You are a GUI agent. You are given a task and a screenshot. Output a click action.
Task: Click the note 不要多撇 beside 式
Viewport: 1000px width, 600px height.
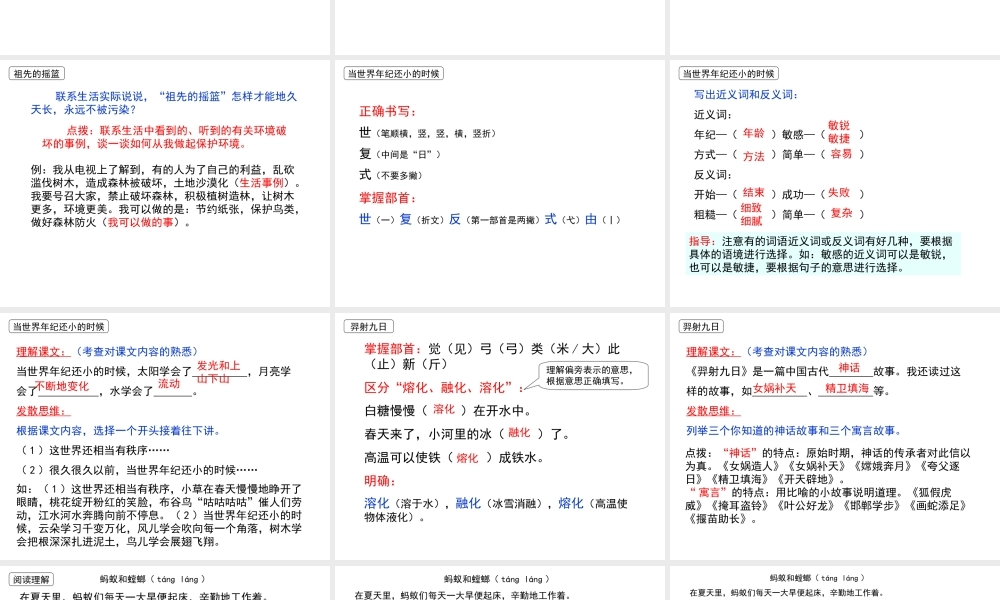(x=399, y=175)
